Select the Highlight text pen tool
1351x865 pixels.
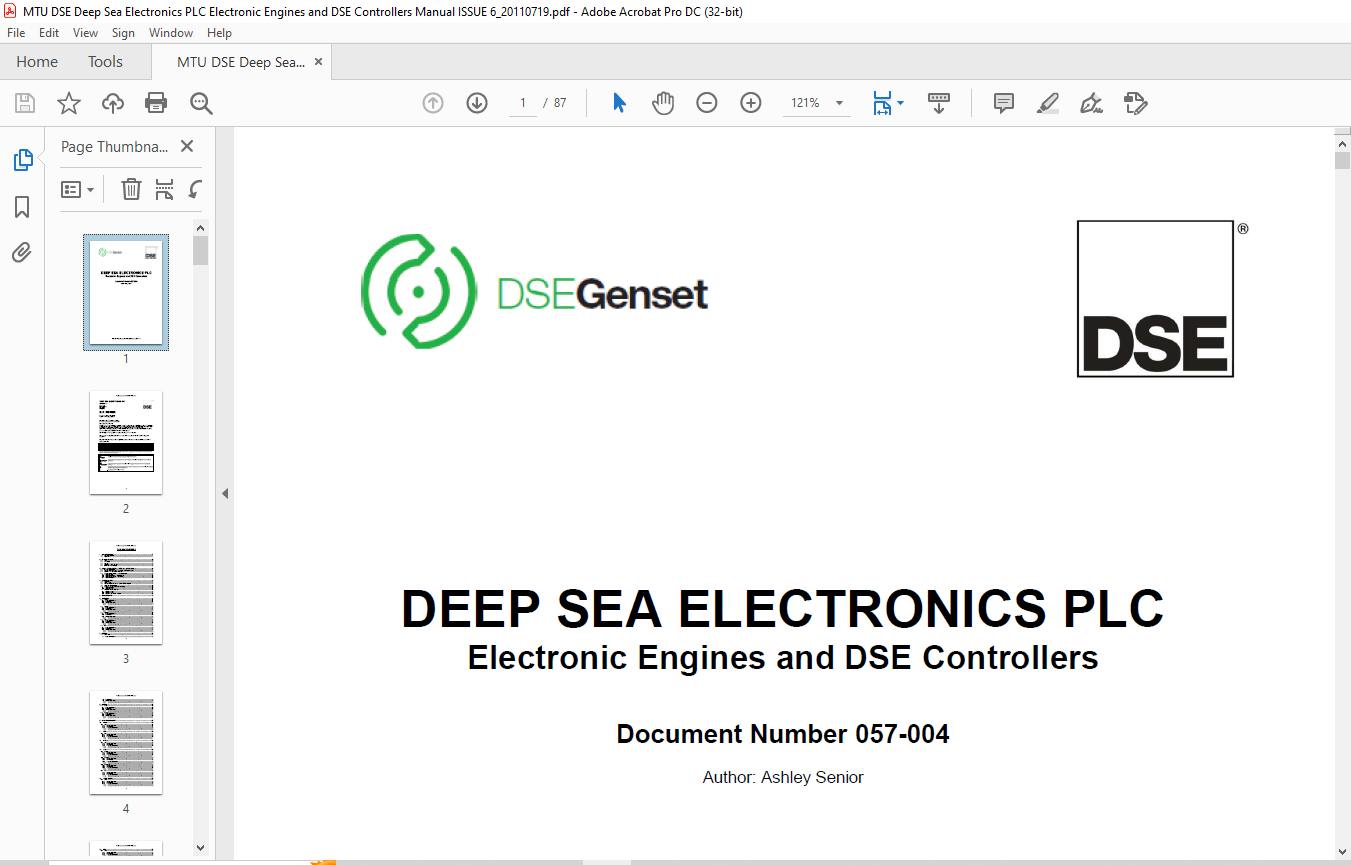coord(1048,103)
